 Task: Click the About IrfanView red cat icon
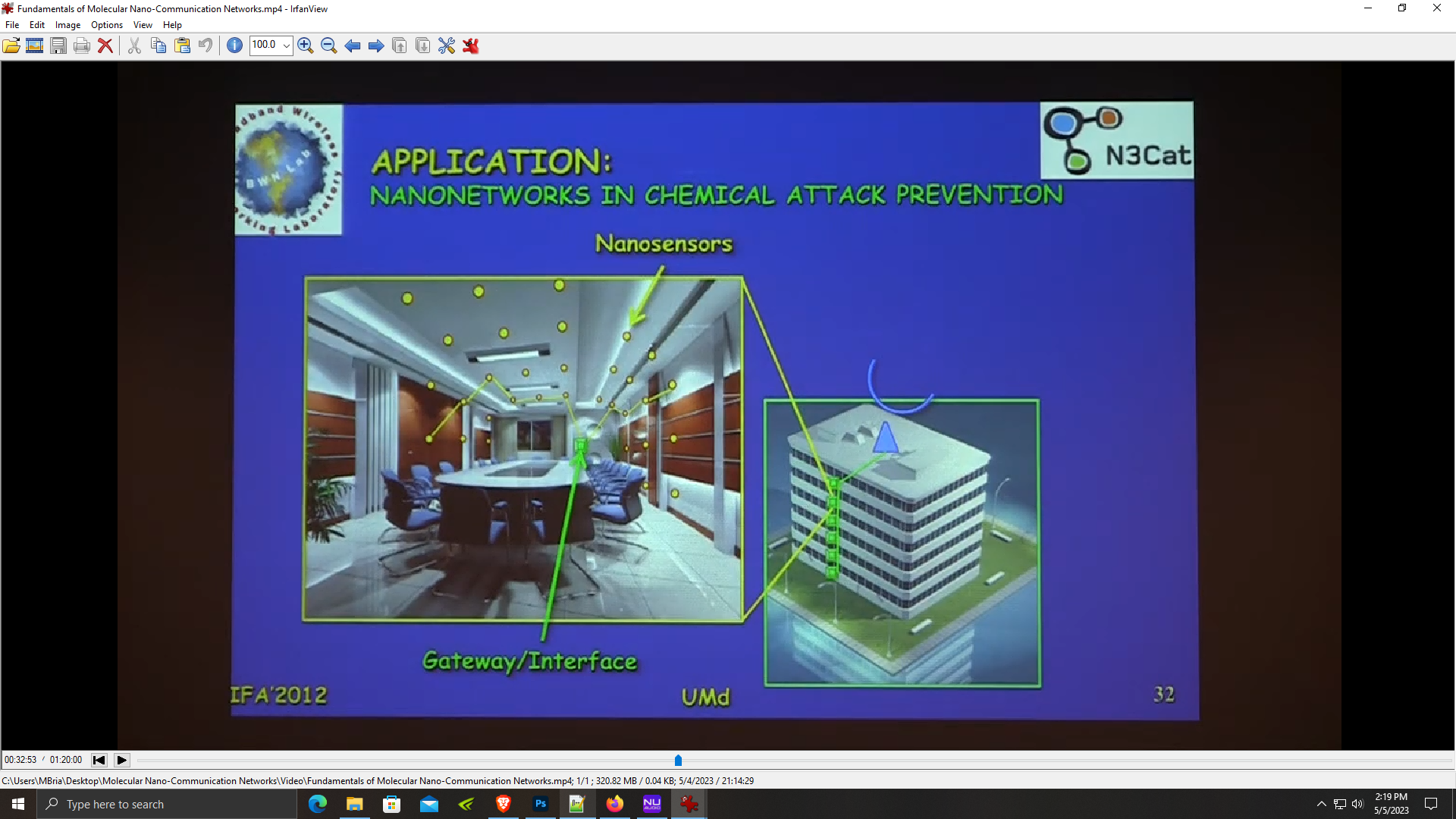471,46
